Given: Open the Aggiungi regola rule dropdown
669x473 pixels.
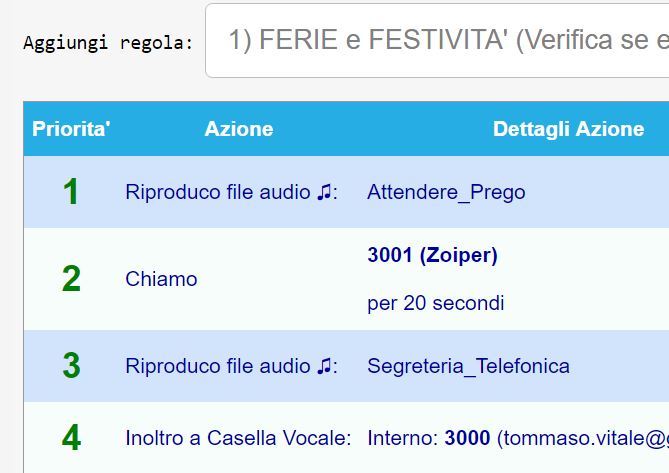Looking at the screenshot, I should (x=440, y=41).
